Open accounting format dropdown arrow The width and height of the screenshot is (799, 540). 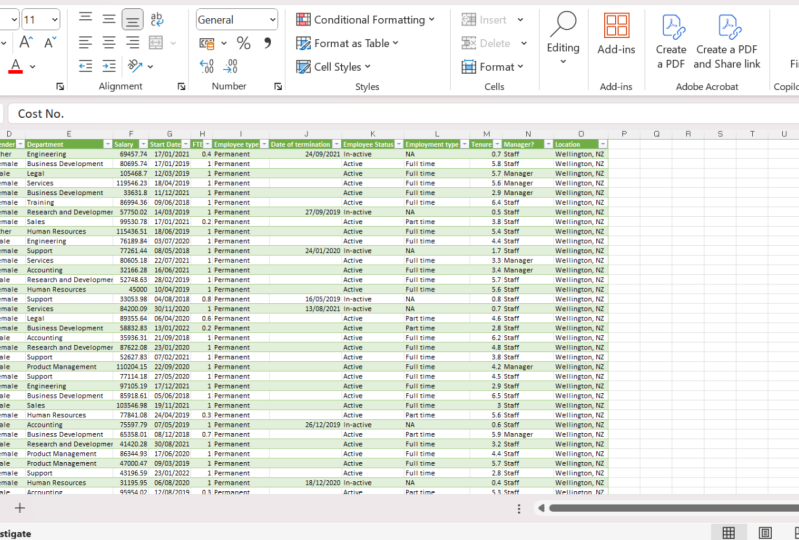224,43
